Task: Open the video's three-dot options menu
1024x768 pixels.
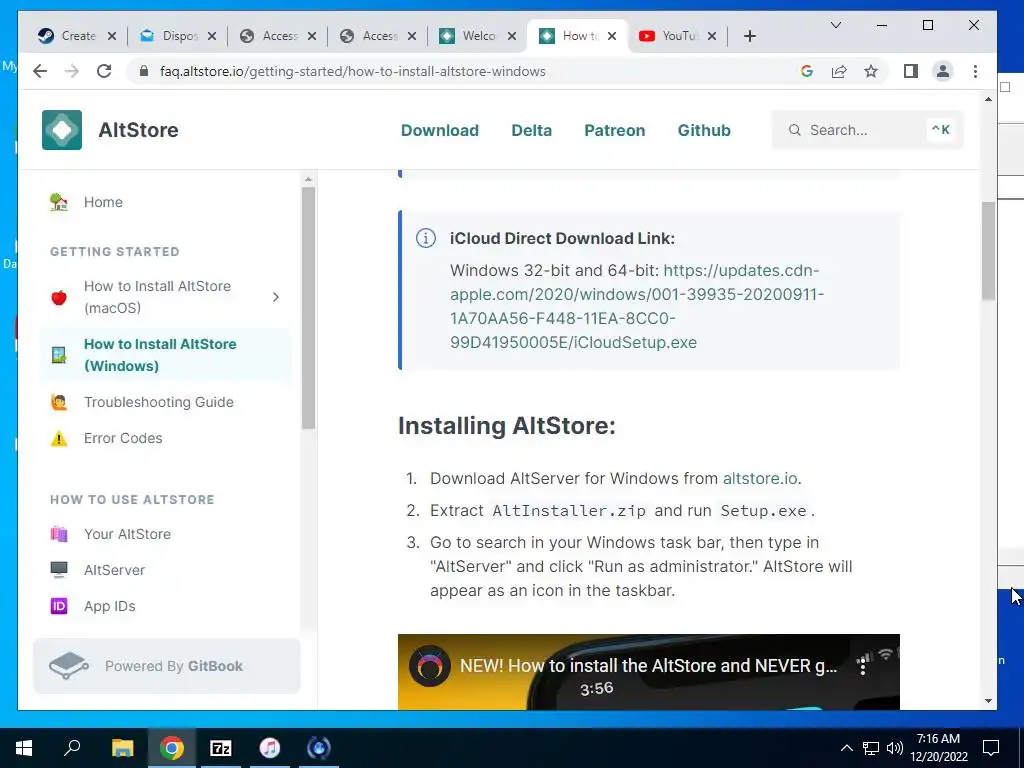Action: pos(863,665)
